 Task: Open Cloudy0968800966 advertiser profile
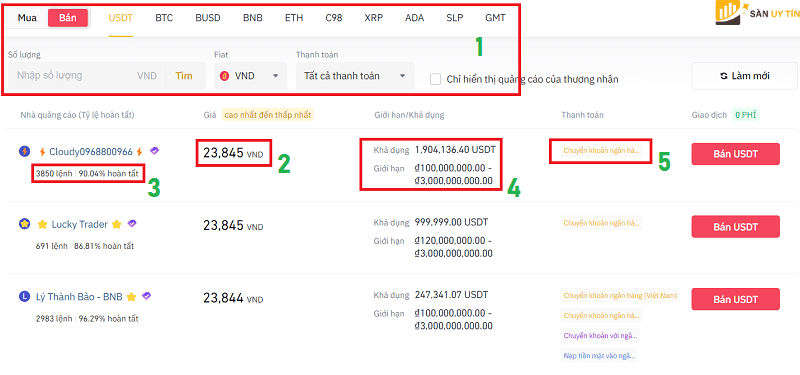(91, 152)
